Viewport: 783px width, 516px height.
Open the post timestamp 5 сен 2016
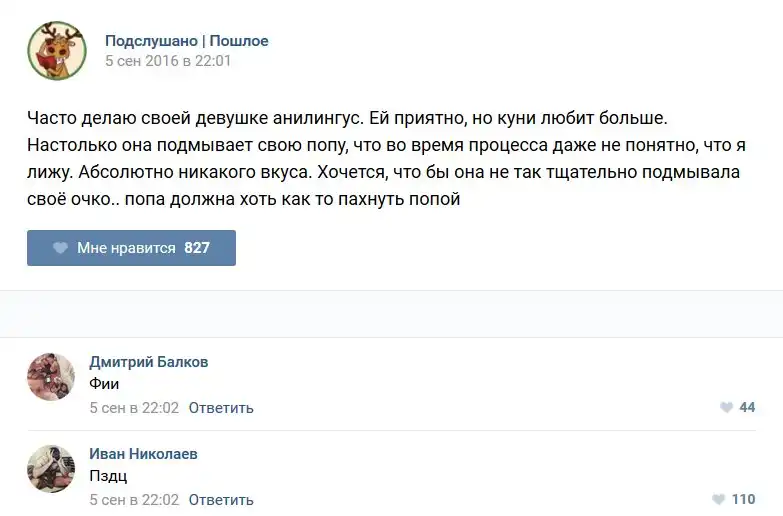[x=168, y=61]
